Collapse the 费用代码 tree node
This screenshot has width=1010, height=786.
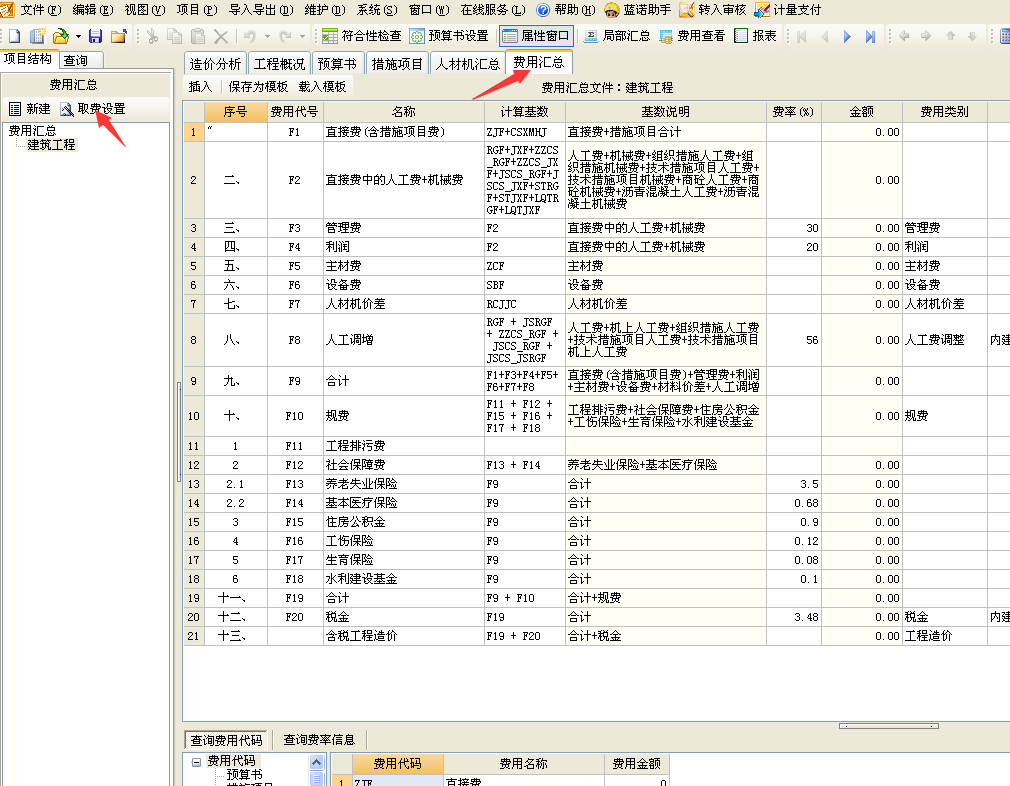pyautogui.click(x=196, y=762)
